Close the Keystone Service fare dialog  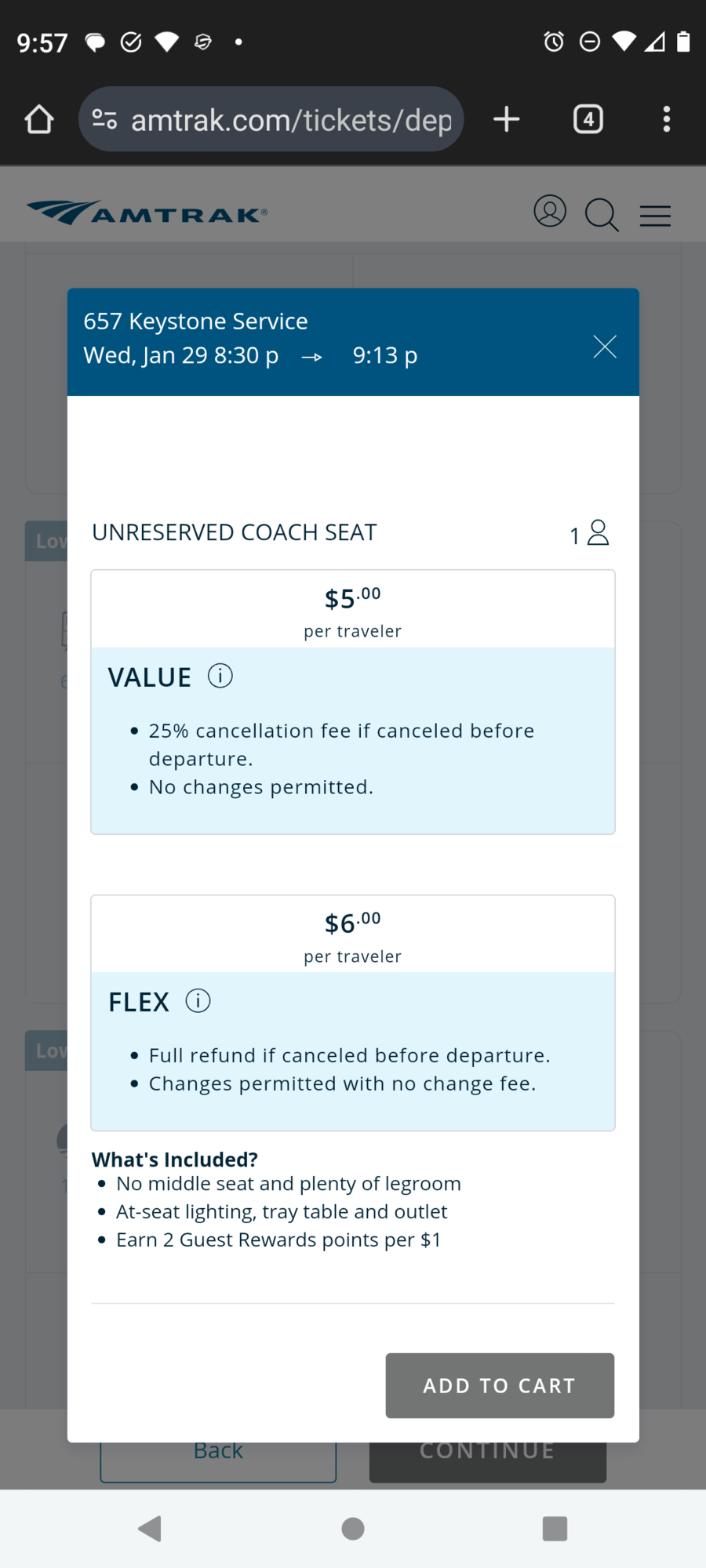click(605, 347)
